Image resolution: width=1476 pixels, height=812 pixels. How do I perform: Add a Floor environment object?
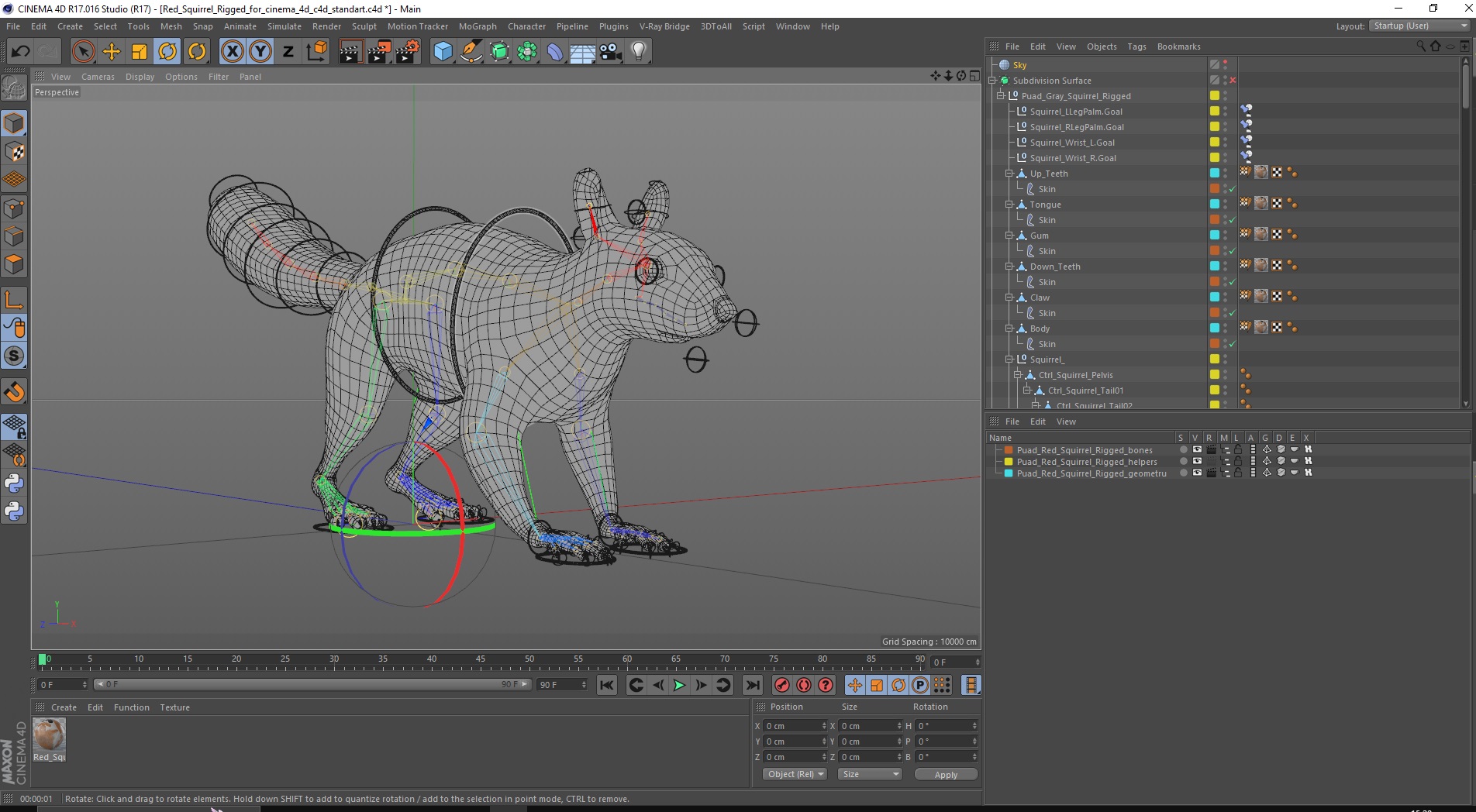point(582,52)
